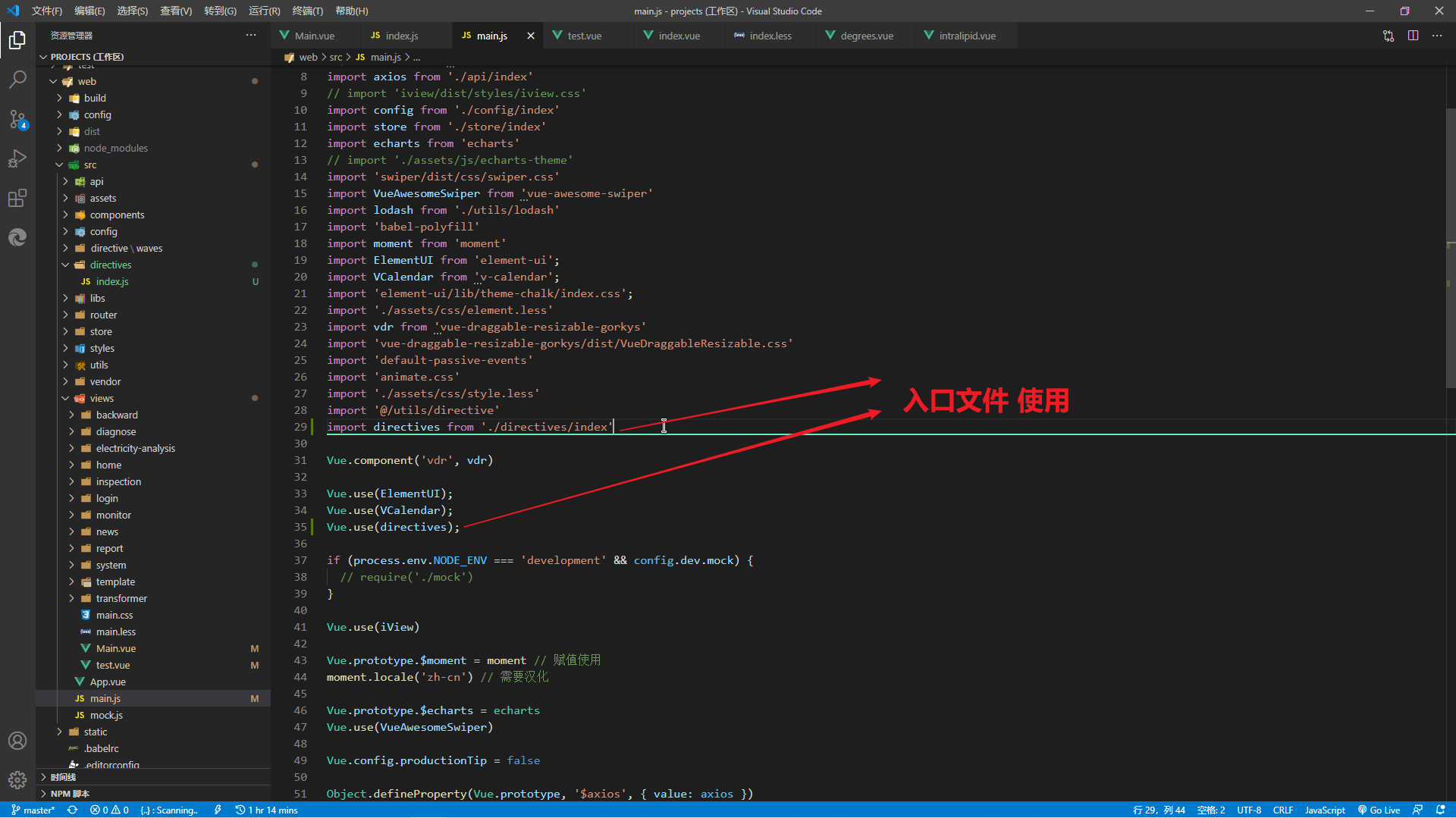Change file encoding UTF-8
The height and width of the screenshot is (818, 1456).
click(1249, 810)
